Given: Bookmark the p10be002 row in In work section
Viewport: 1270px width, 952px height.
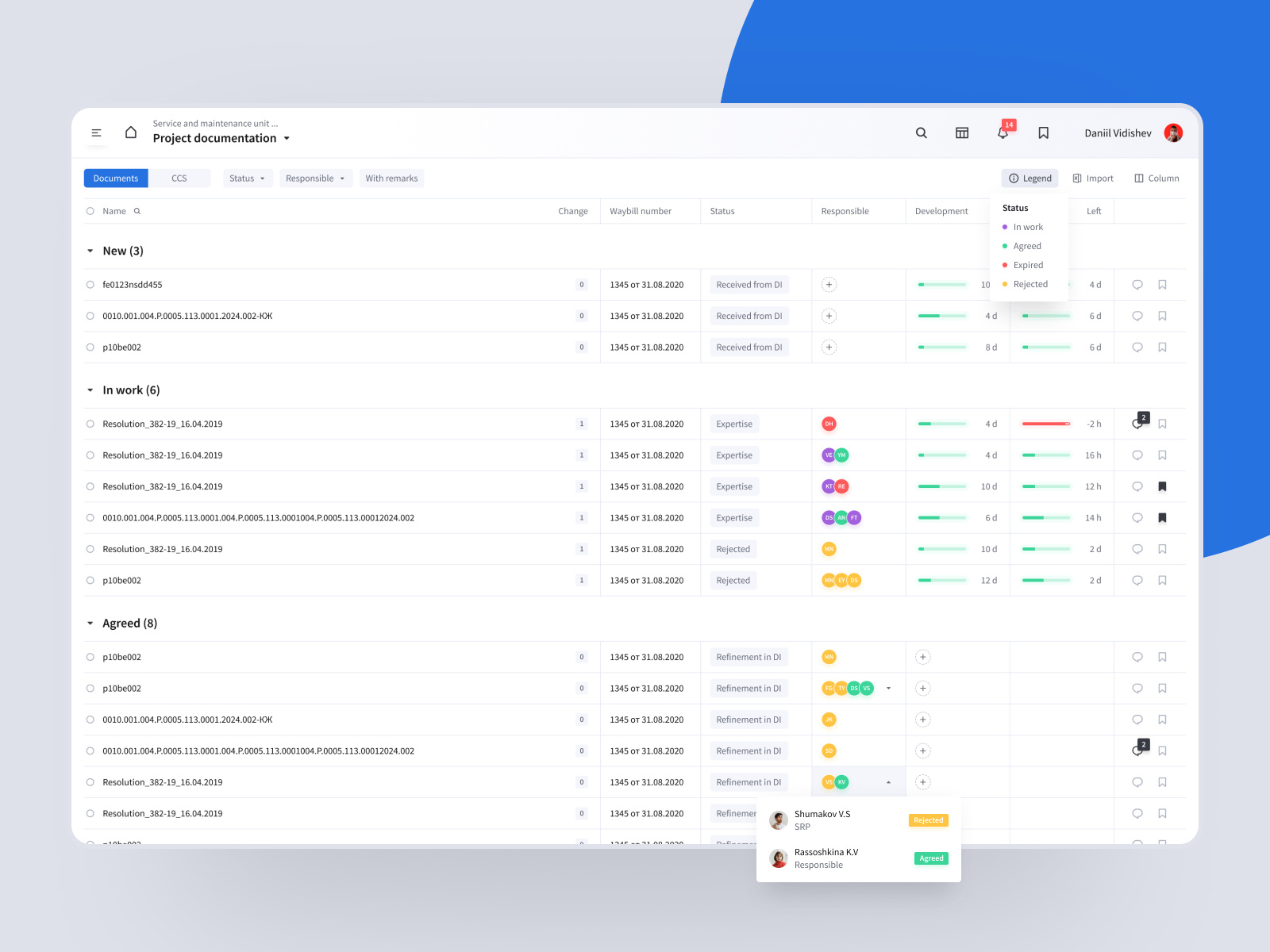Looking at the screenshot, I should [x=1162, y=580].
